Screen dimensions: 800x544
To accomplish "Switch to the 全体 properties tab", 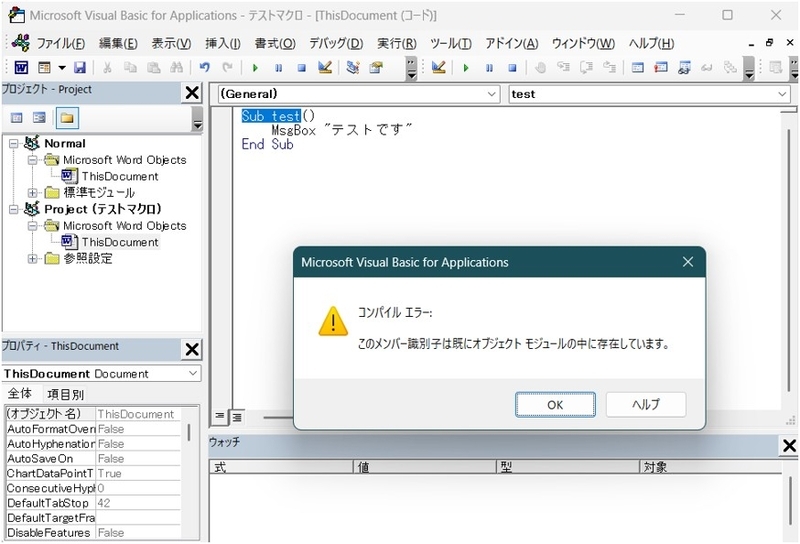I will click(20, 393).
